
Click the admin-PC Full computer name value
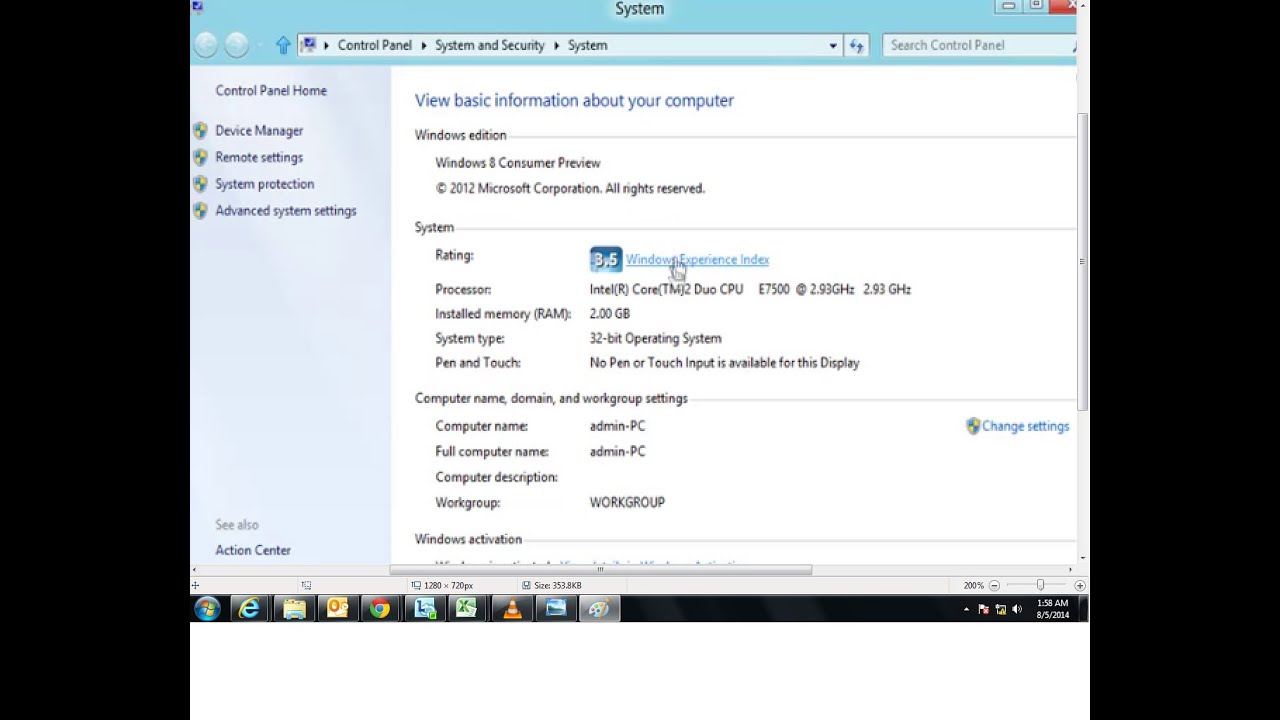(618, 452)
